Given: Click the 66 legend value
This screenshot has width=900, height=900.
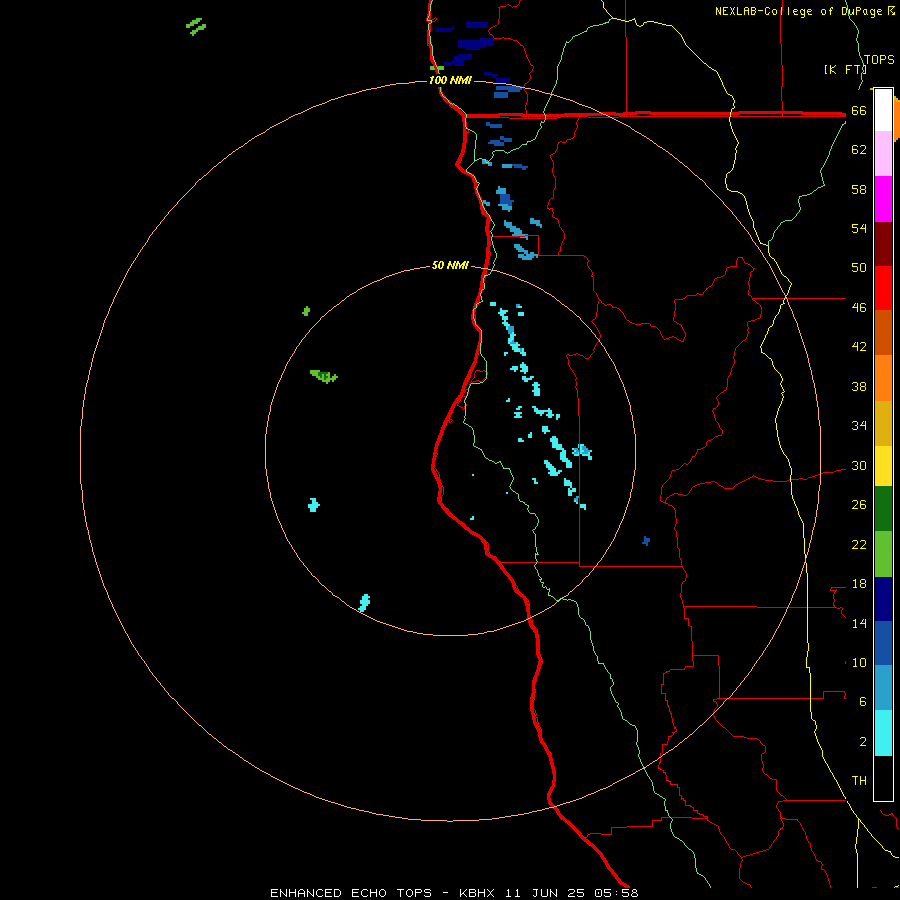Looking at the screenshot, I should click(859, 110).
